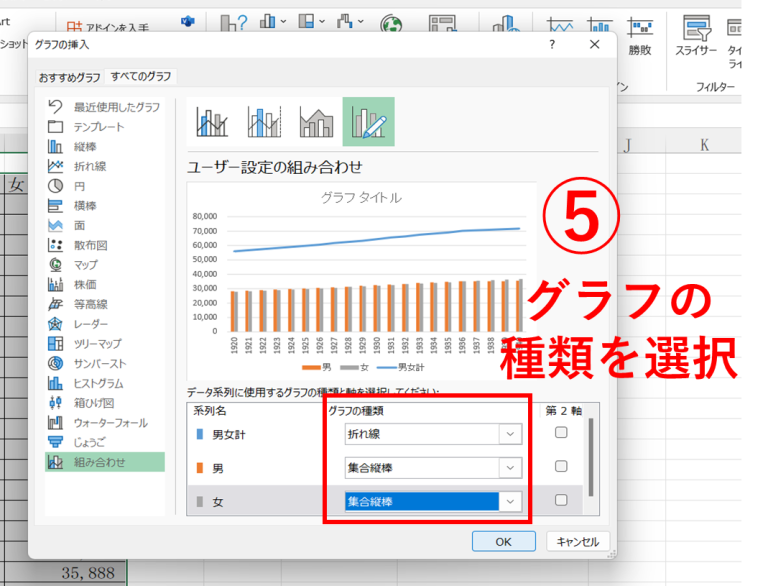The image size is (768, 586).
Task: Choose ヒストグラム chart type in sidebar
Action: coord(97,383)
